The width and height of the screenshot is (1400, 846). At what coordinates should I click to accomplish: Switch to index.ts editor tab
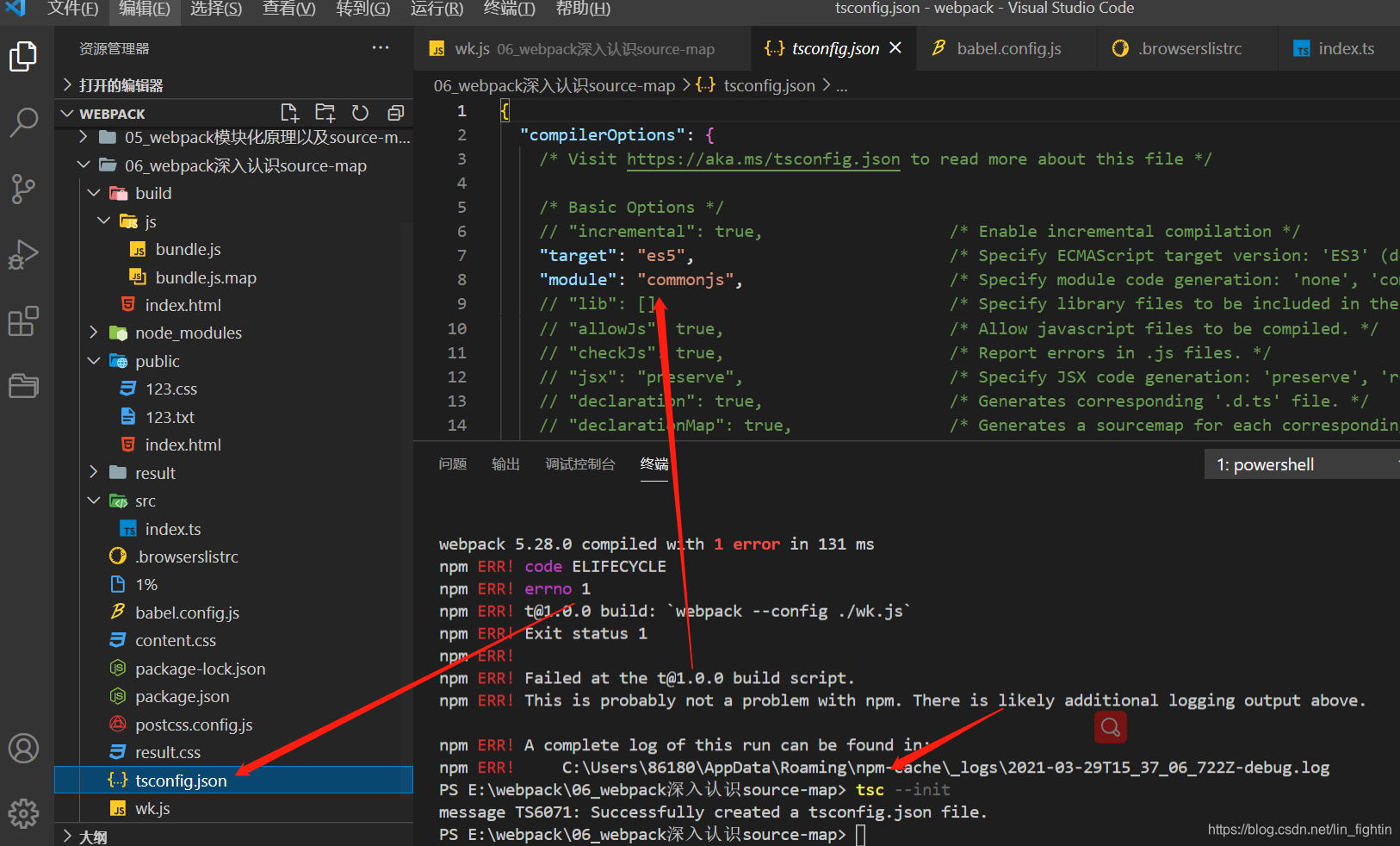1340,48
